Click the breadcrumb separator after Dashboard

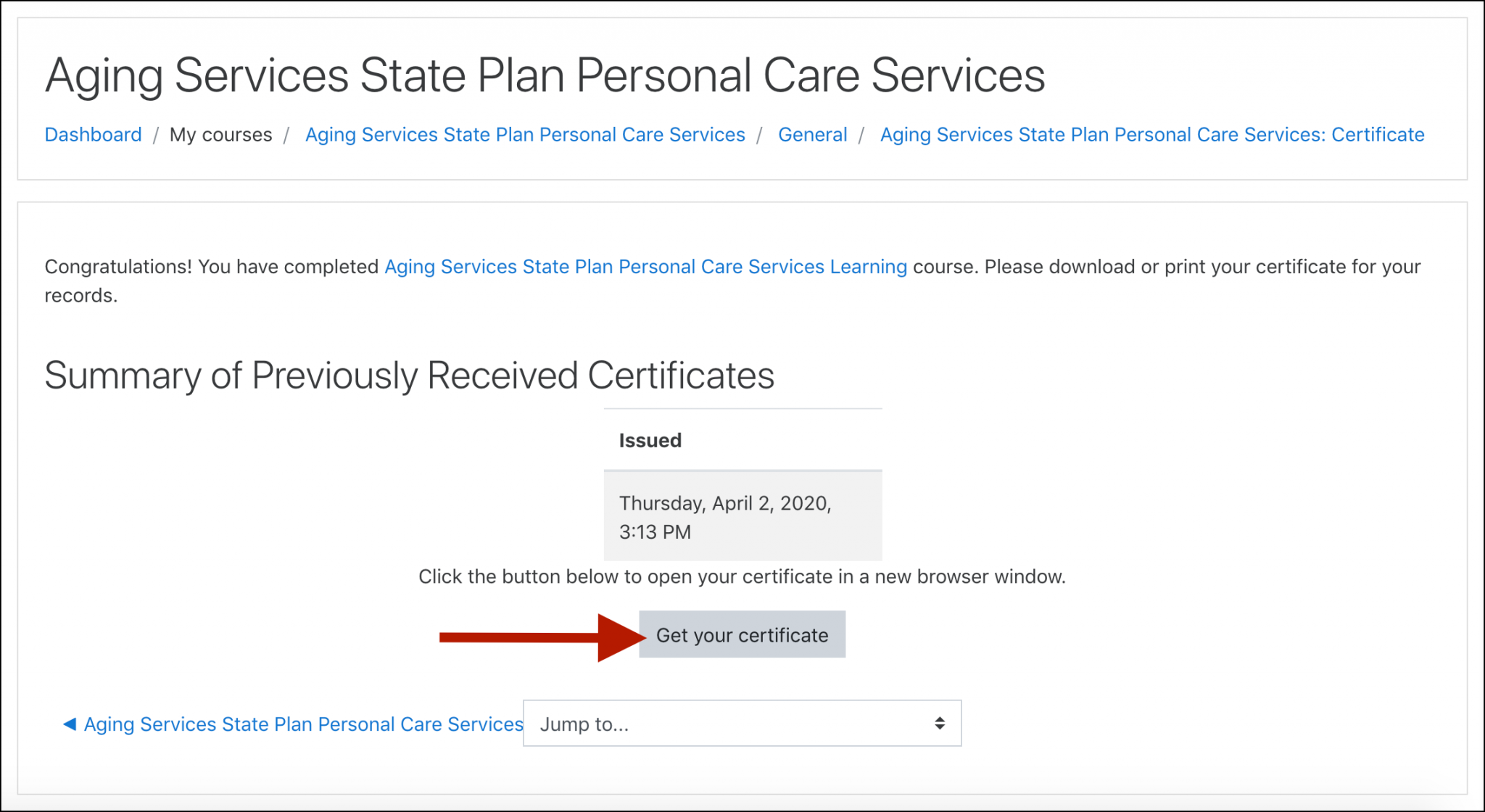pos(155,134)
